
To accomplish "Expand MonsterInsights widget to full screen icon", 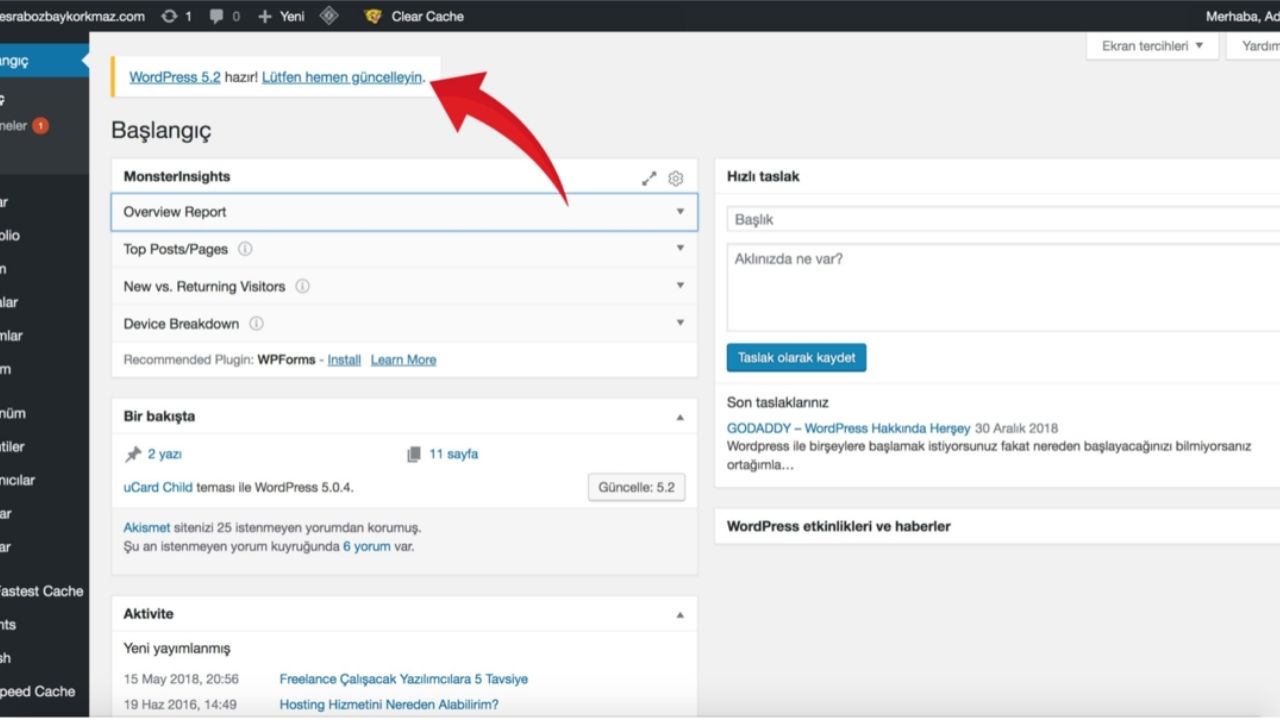I will click(649, 178).
